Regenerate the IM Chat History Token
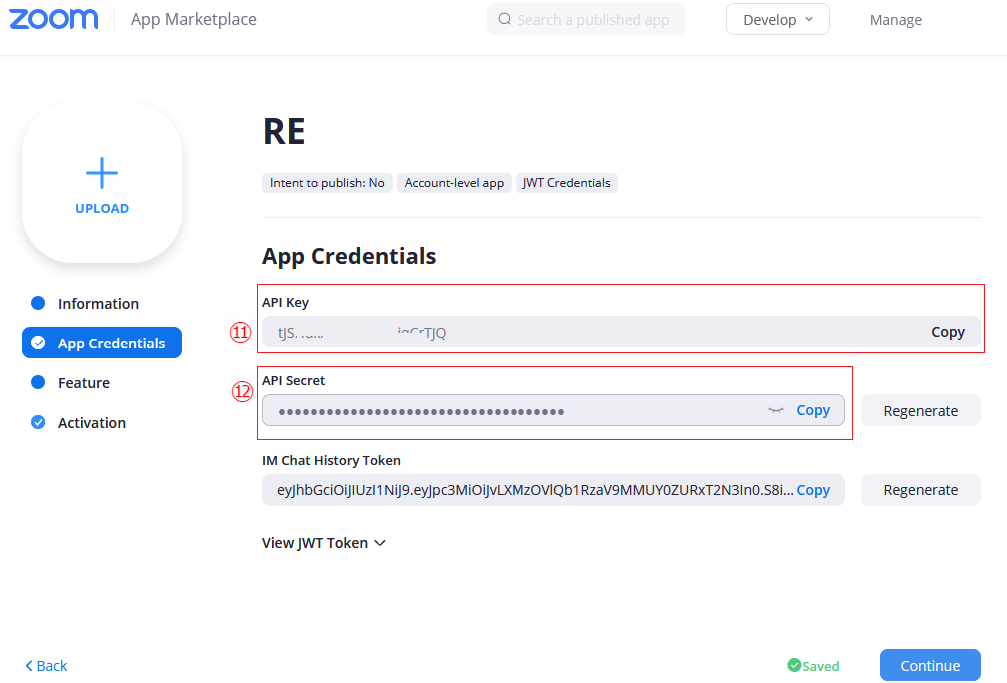This screenshot has height=683, width=1007. pyautogui.click(x=920, y=490)
